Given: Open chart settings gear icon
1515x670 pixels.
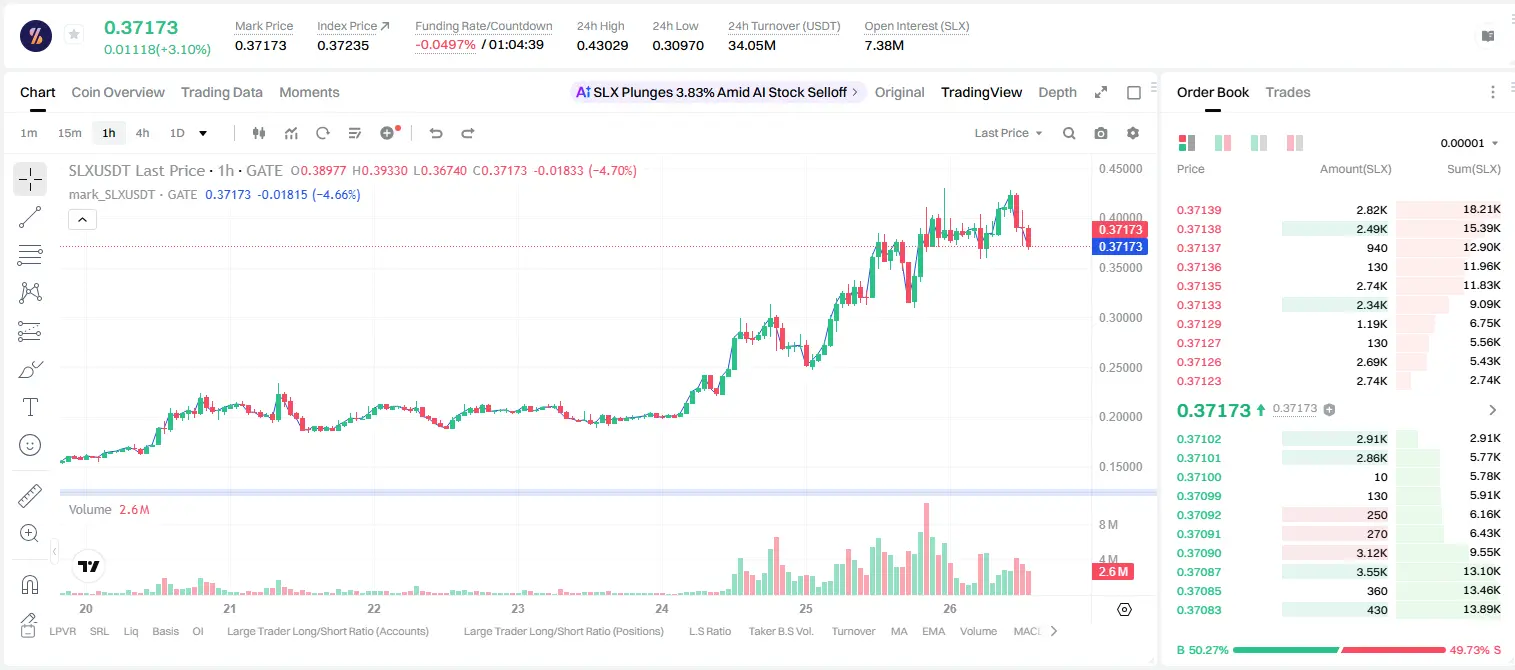Looking at the screenshot, I should (x=1133, y=133).
